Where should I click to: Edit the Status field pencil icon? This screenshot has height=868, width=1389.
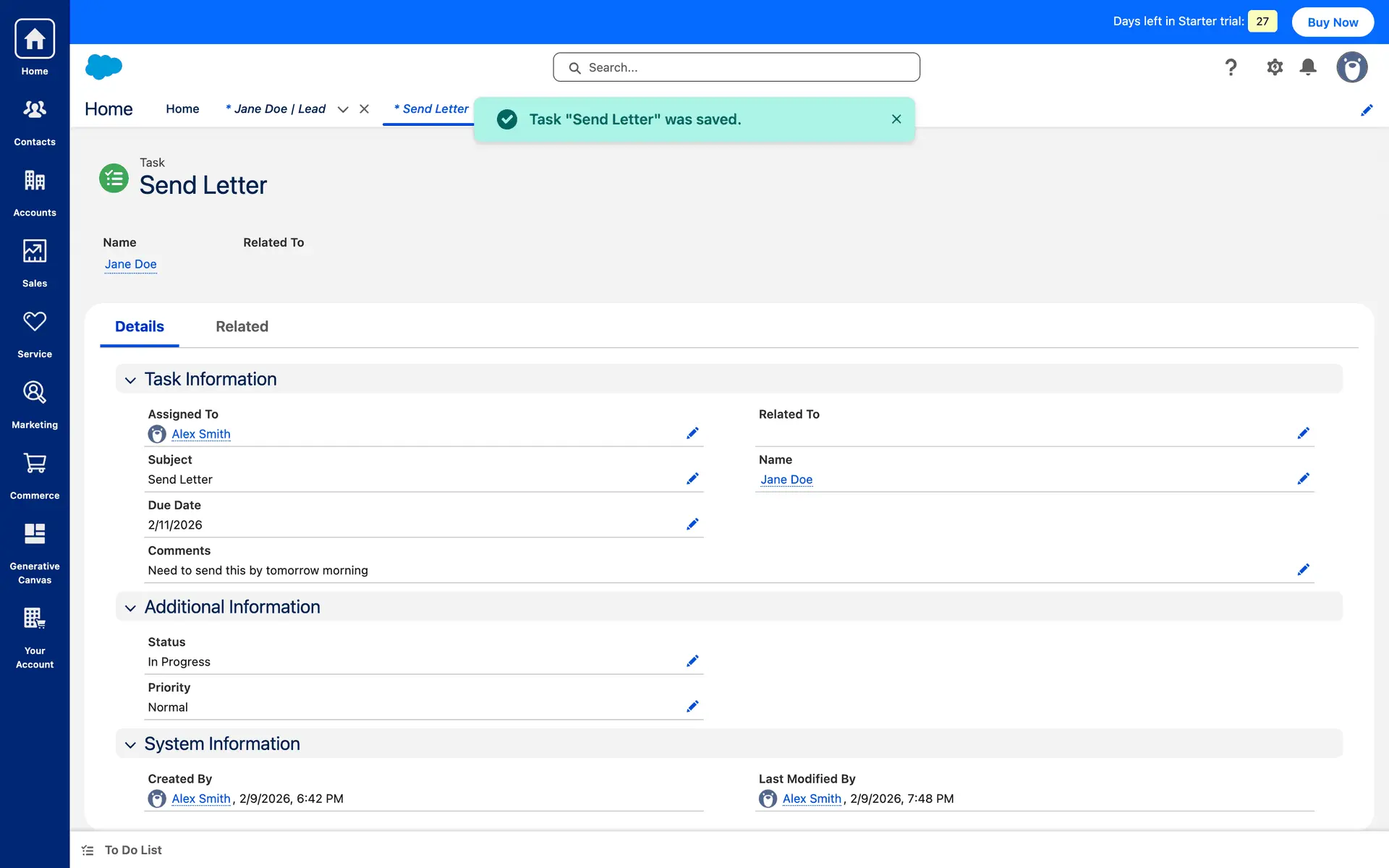click(x=692, y=661)
